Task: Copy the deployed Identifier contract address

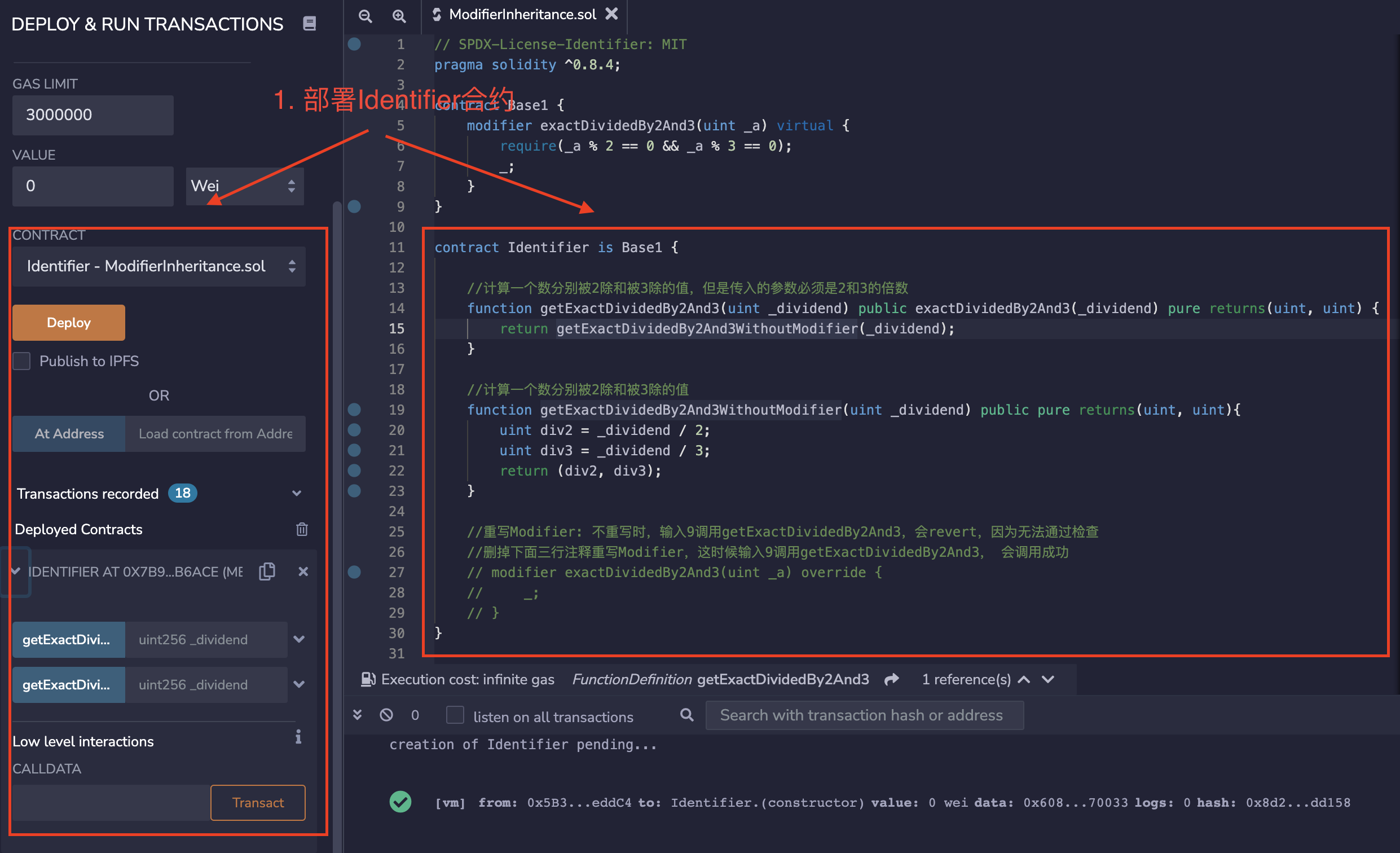Action: 267,571
